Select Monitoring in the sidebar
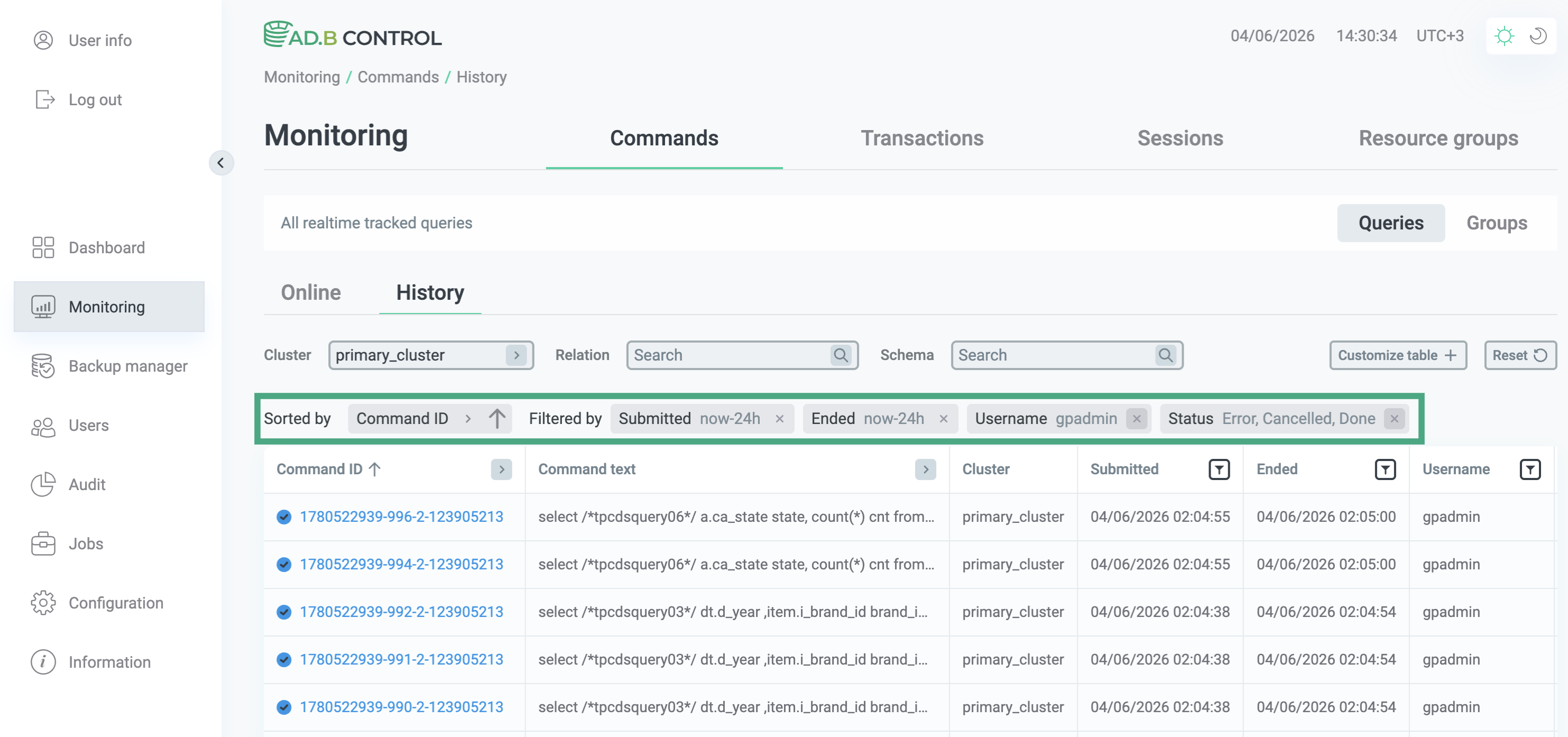Screen dimensions: 1568x737 pyautogui.click(x=109, y=306)
